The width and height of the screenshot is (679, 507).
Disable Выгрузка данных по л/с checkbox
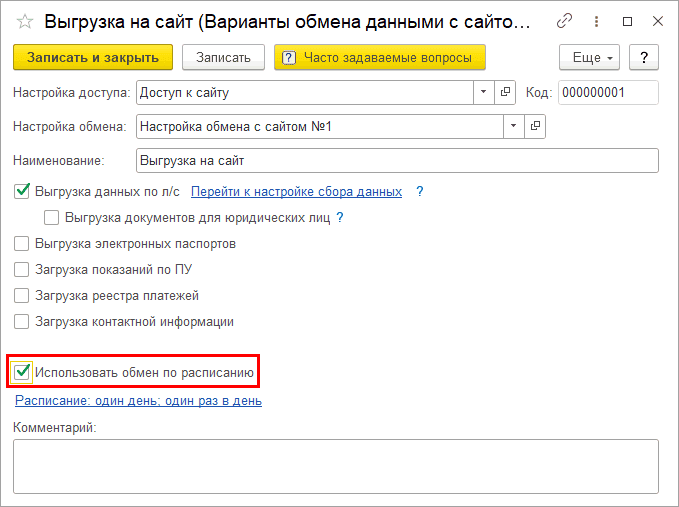click(22, 191)
